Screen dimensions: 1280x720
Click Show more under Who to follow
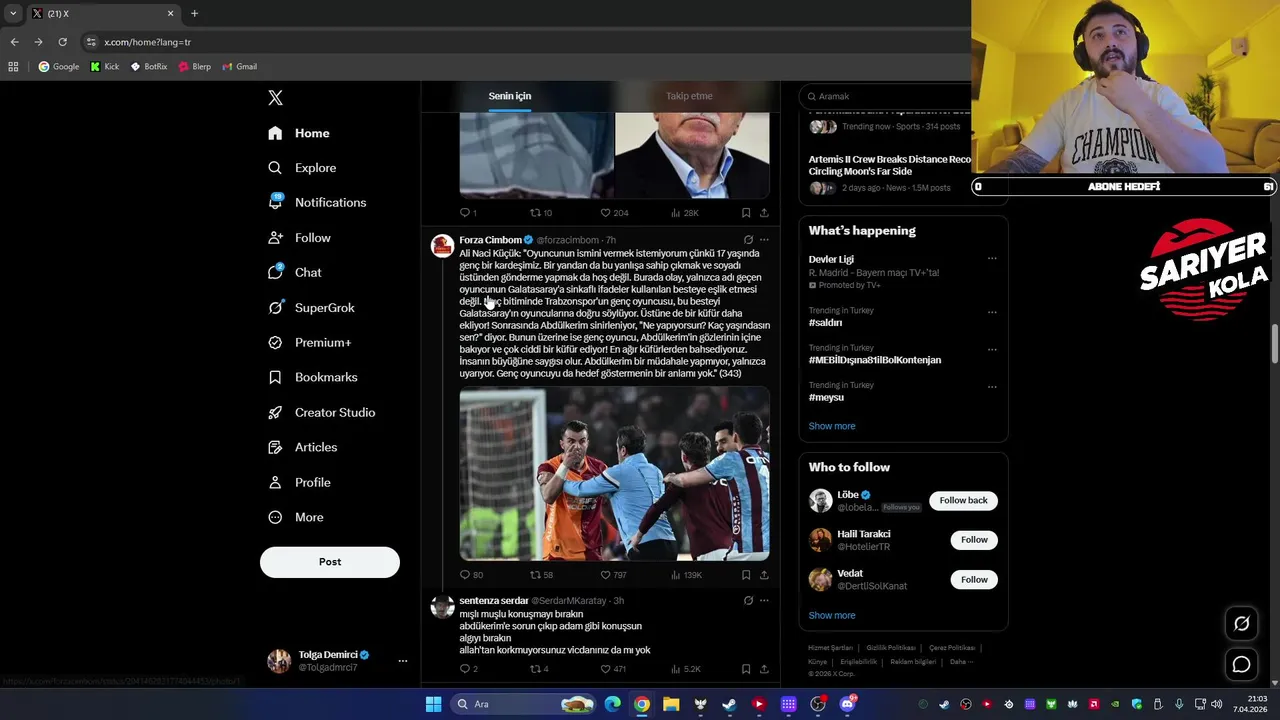point(832,615)
